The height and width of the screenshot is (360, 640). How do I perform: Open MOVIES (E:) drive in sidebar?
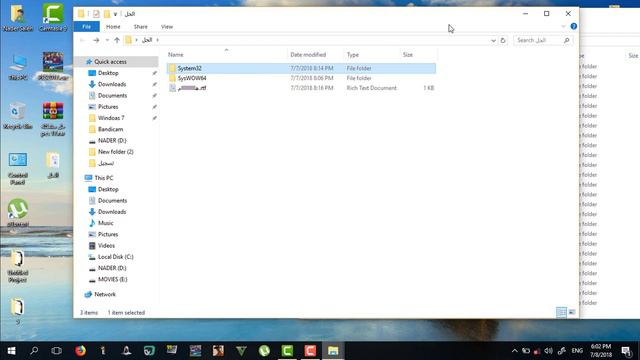(x=112, y=279)
